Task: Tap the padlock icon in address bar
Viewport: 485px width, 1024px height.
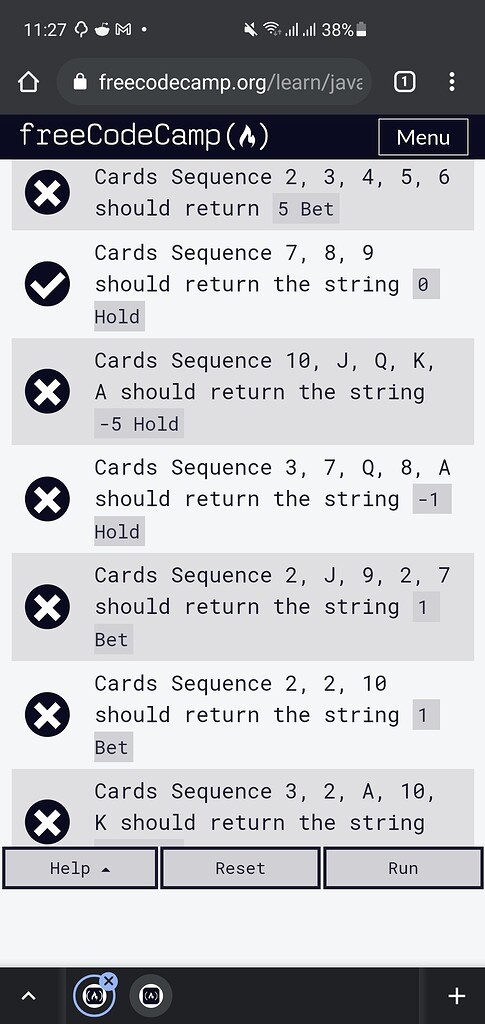Action: pos(80,82)
